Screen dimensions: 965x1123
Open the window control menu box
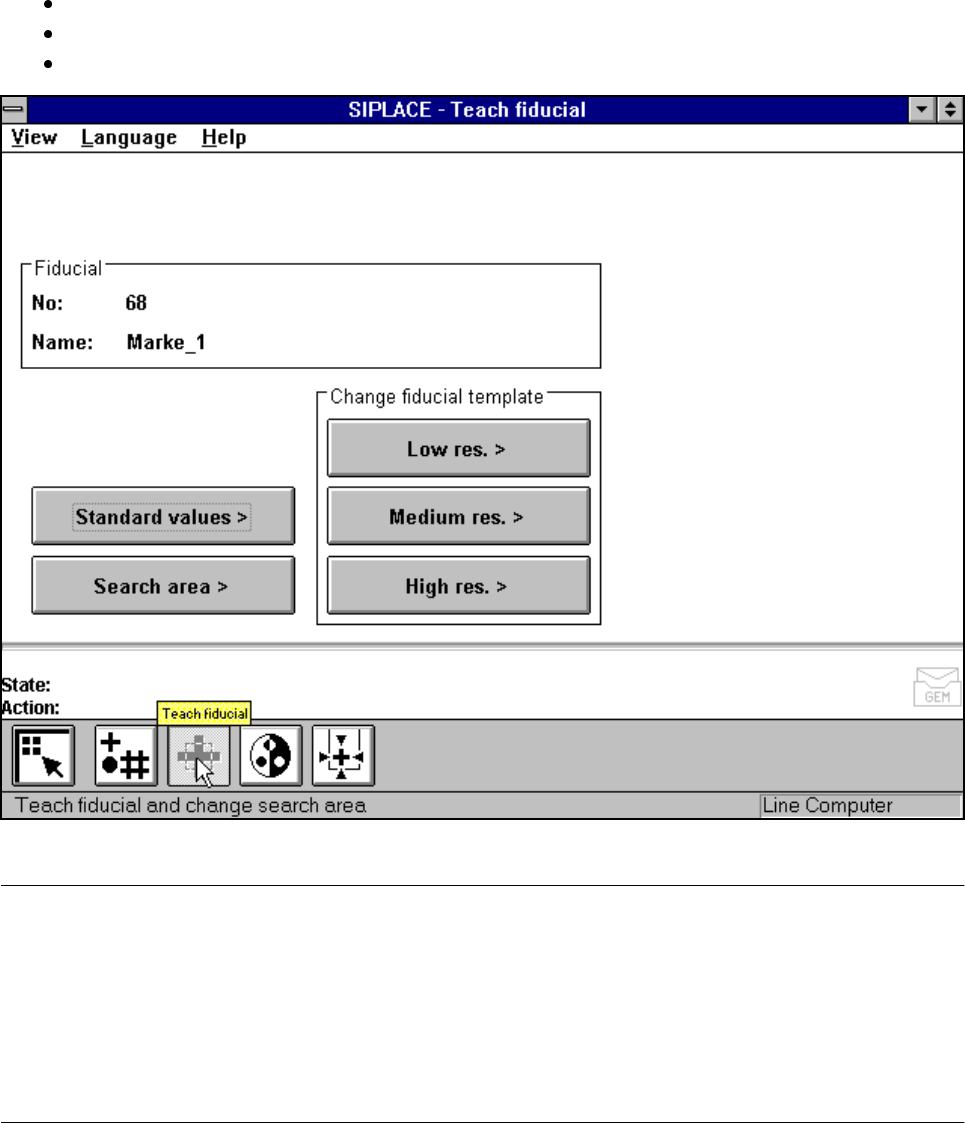point(14,110)
